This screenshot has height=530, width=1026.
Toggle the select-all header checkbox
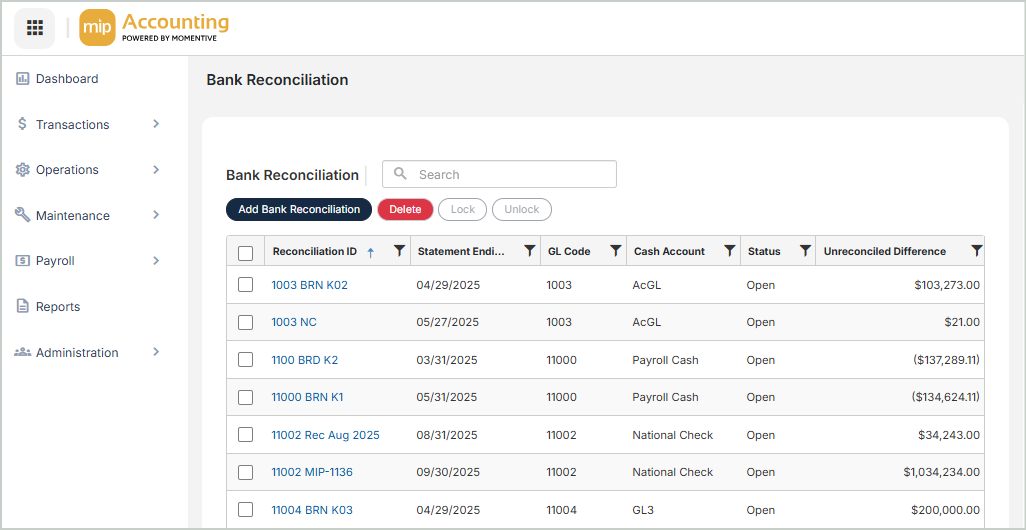tap(246, 253)
